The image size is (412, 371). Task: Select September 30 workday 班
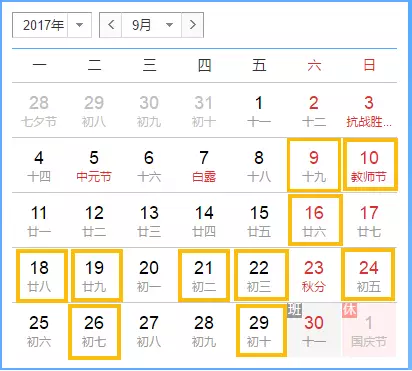click(314, 330)
